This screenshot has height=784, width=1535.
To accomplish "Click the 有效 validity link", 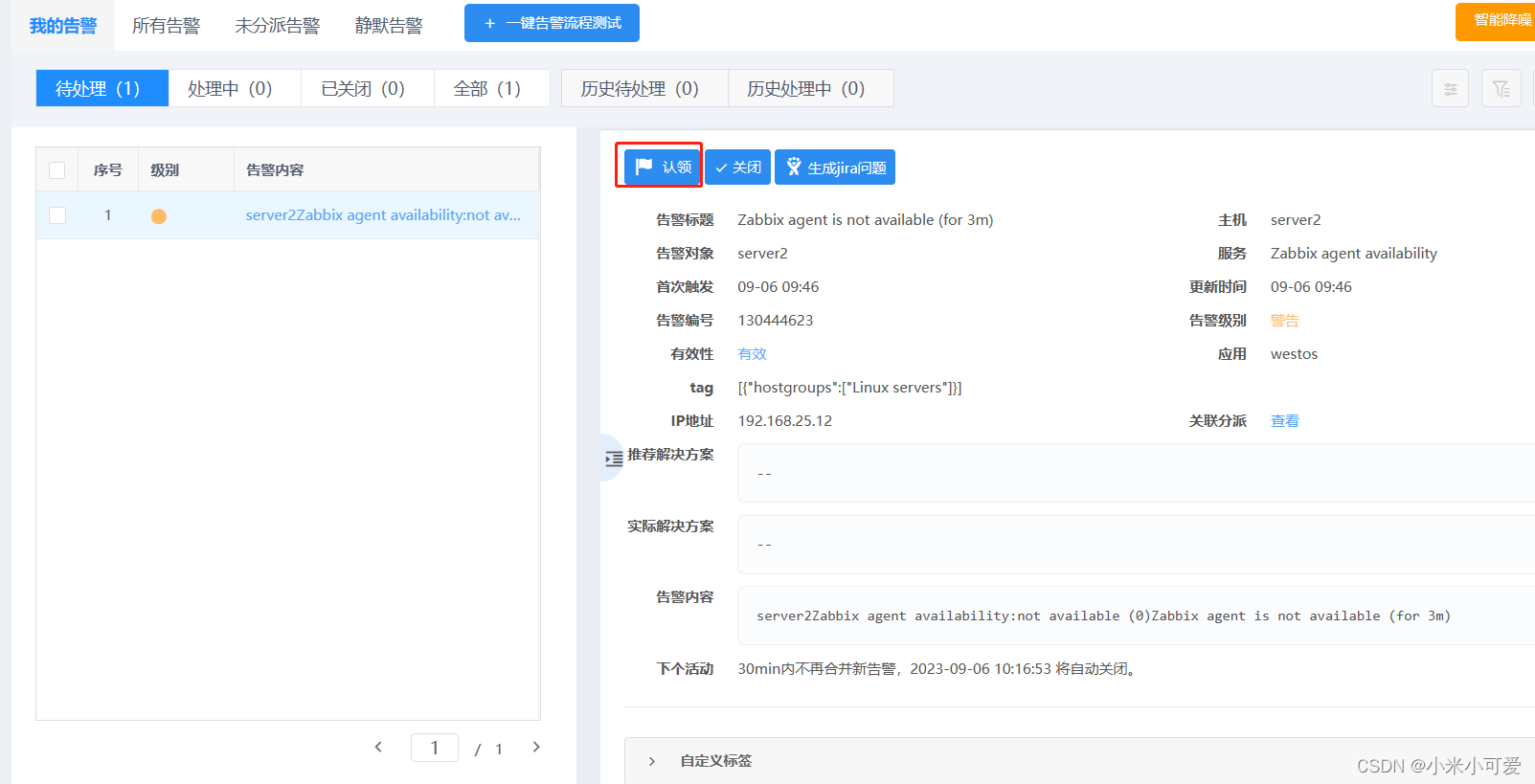I will (753, 354).
